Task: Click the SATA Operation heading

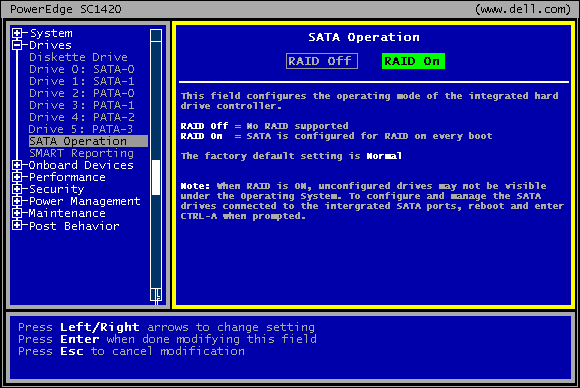Action: point(364,37)
